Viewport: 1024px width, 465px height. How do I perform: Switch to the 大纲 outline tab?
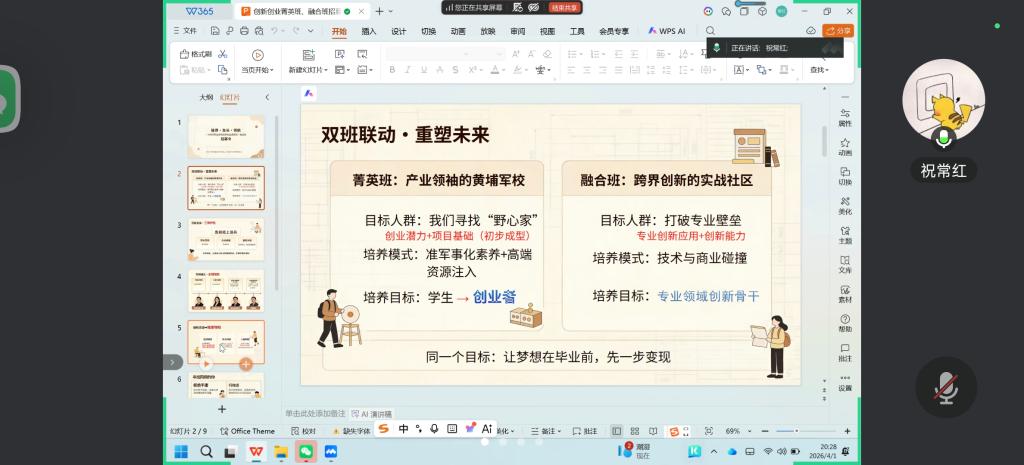[x=205, y=97]
